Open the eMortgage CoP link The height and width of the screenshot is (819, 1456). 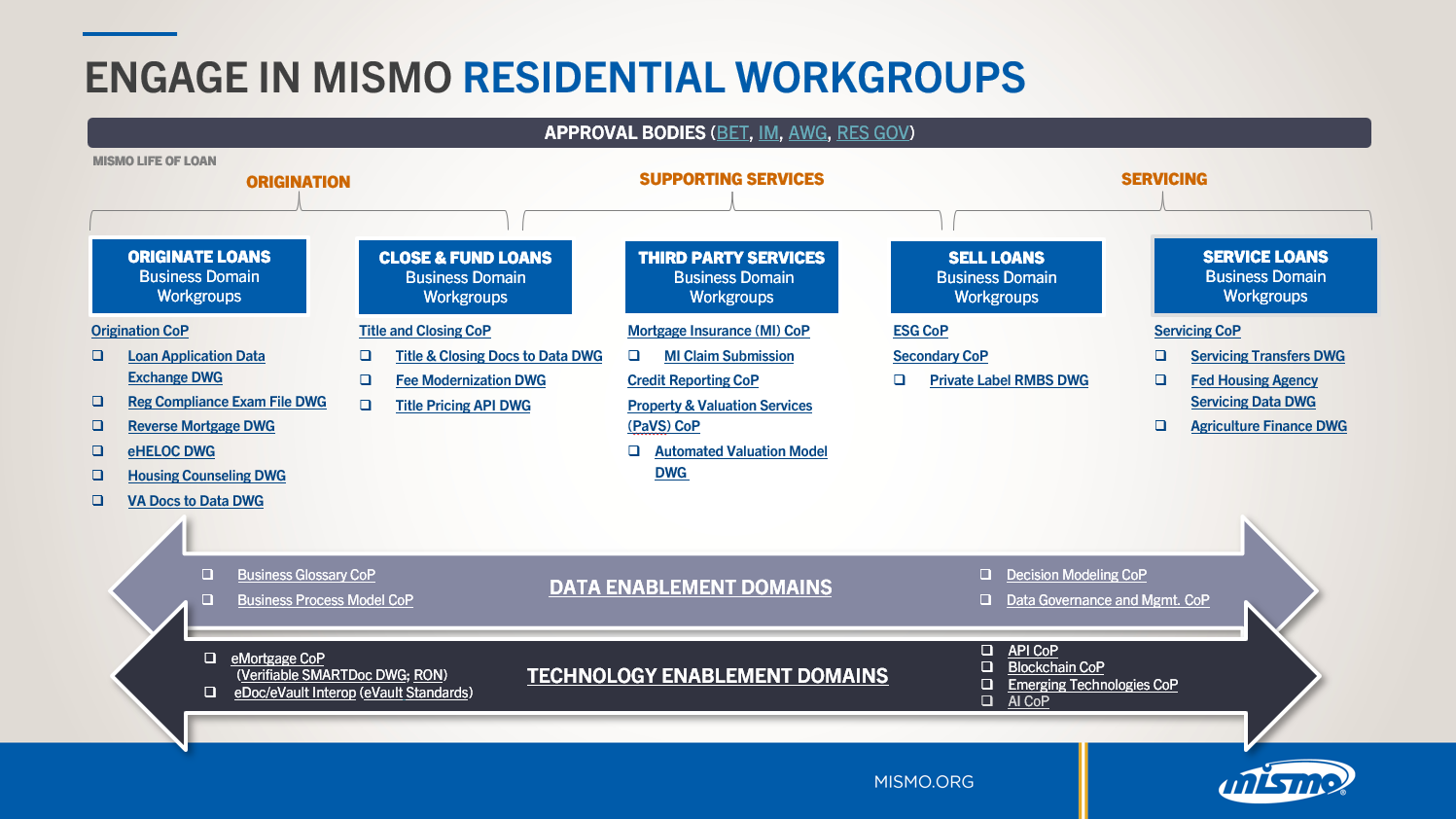277,657
